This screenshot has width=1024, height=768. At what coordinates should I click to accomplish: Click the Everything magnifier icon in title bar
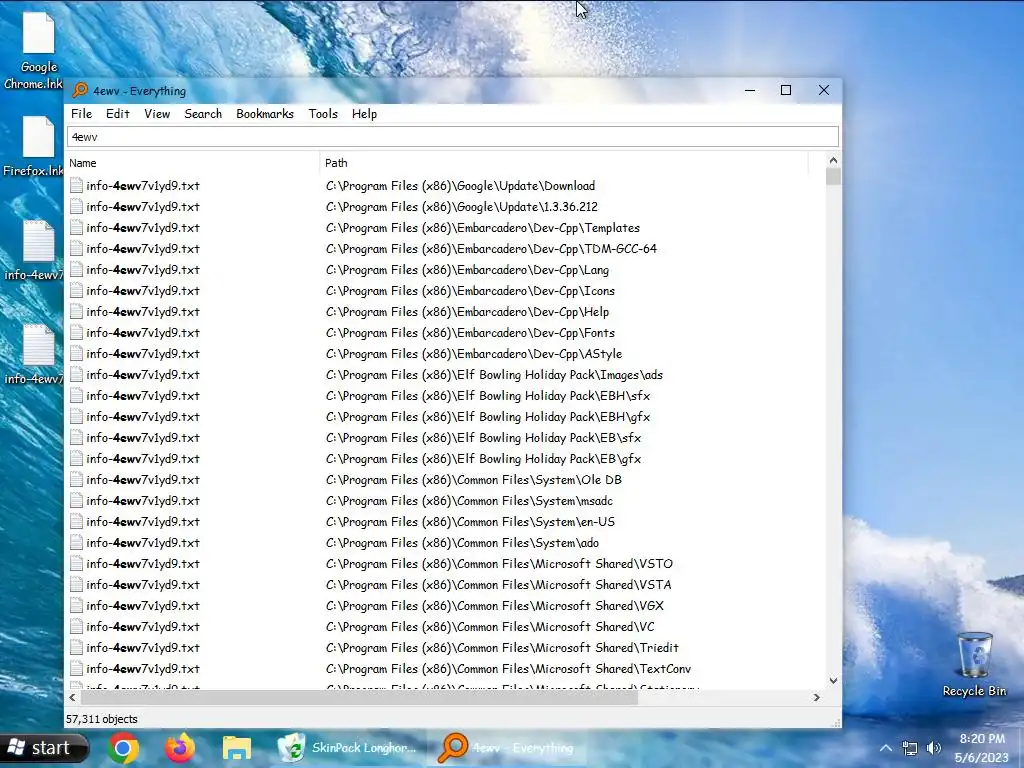tap(80, 90)
